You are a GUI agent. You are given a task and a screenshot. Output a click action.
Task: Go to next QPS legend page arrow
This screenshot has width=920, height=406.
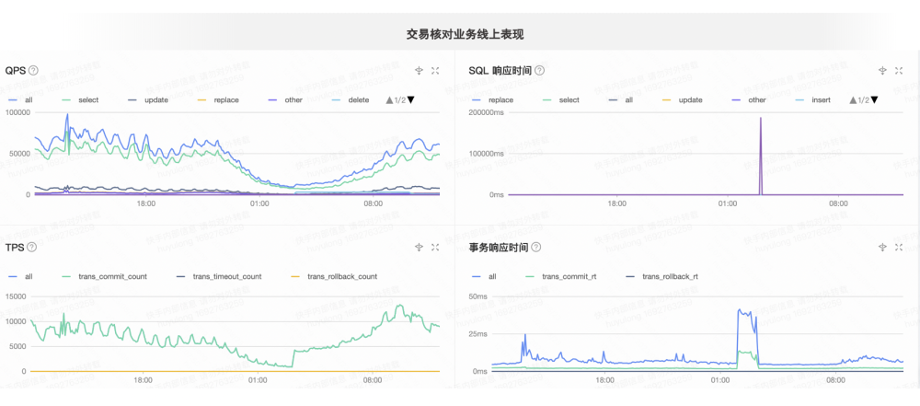[x=411, y=100]
